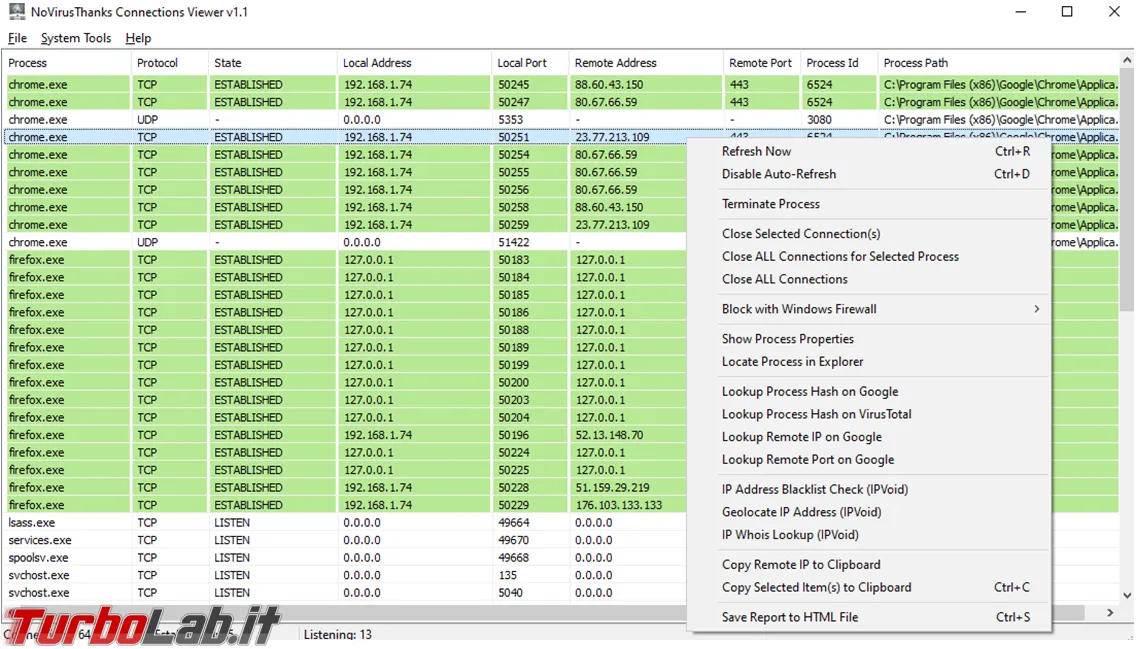
Task: Sort by the State column header
Action: [272, 63]
